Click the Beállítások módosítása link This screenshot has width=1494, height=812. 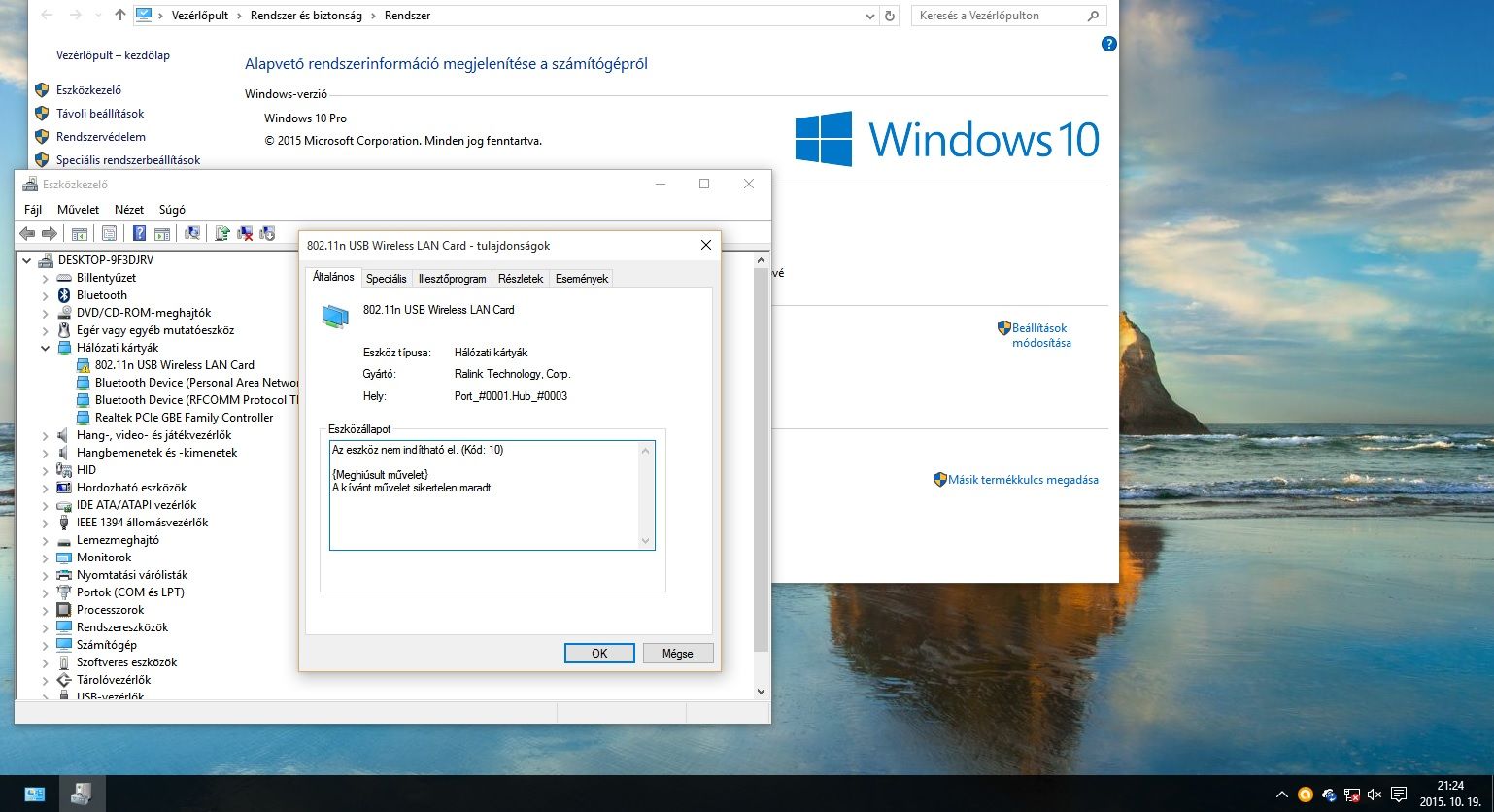tap(1041, 335)
